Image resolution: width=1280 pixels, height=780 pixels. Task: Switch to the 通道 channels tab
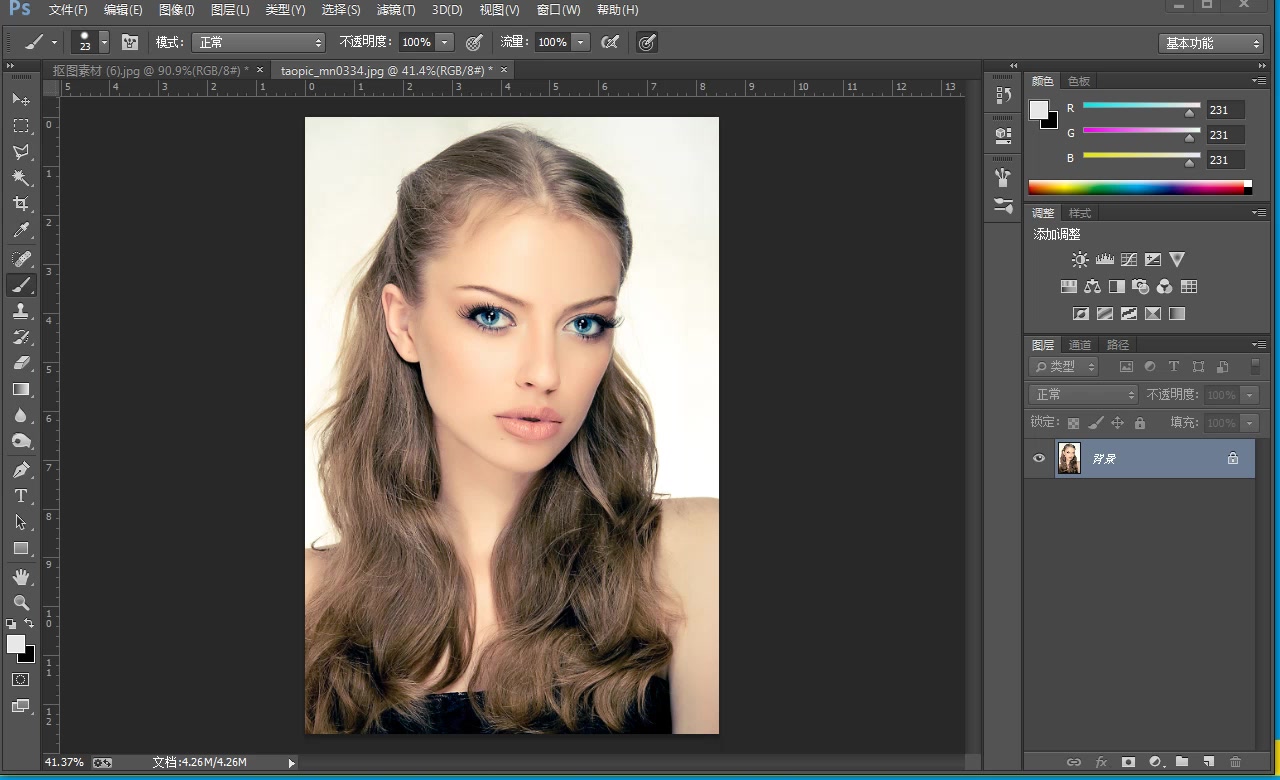[1080, 345]
